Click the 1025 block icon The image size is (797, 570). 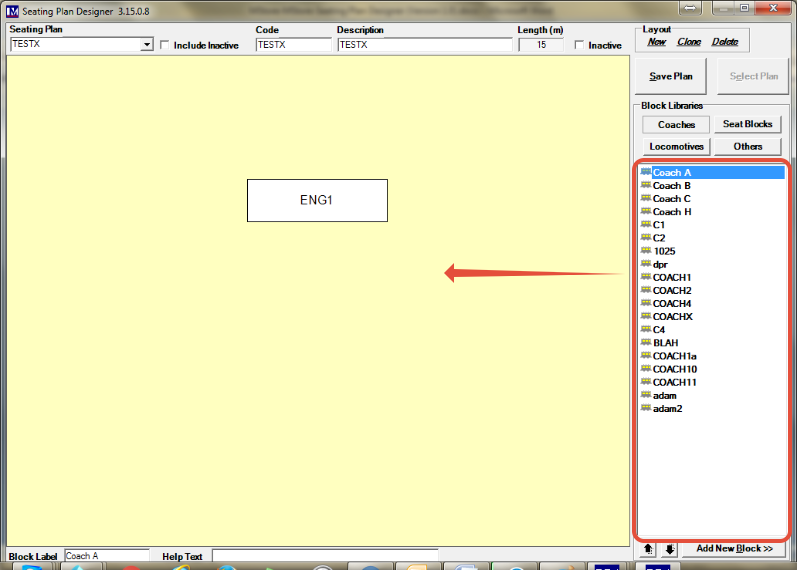point(646,251)
